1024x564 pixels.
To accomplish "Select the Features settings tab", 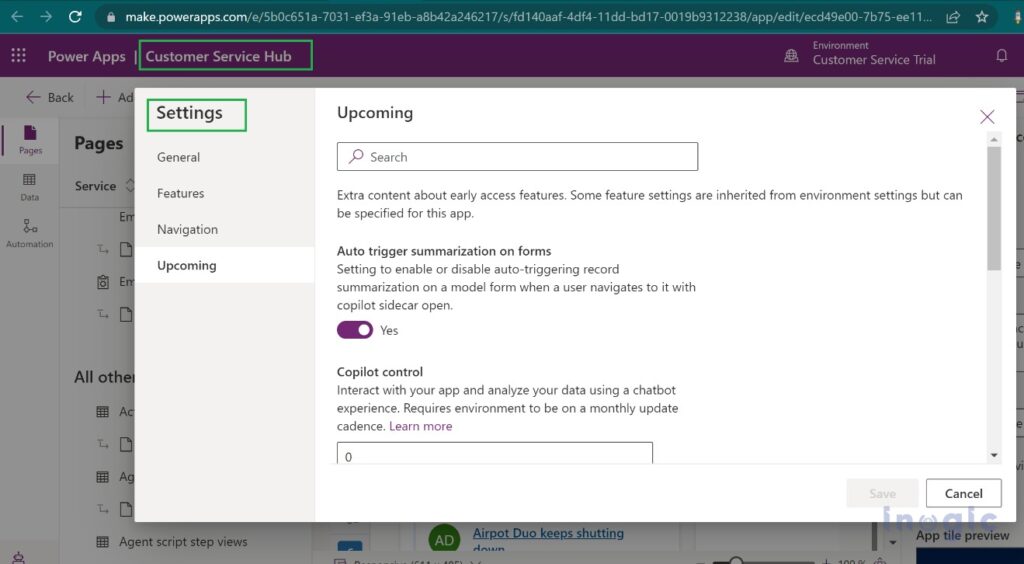I will click(225, 193).
